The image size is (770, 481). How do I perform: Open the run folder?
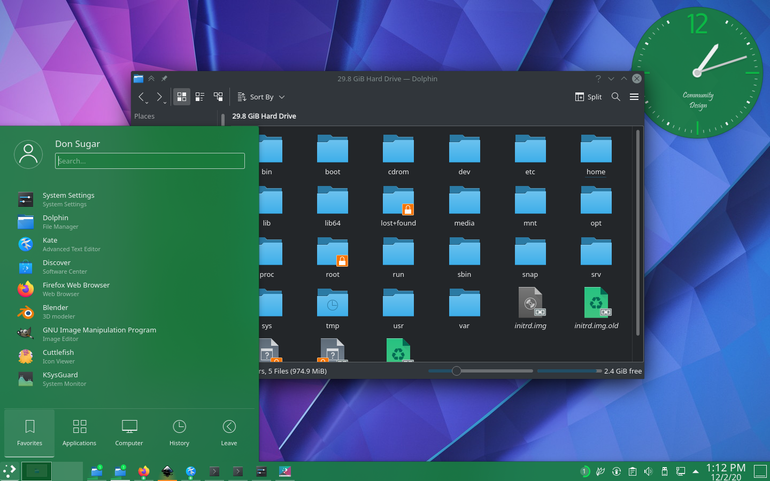(x=398, y=257)
